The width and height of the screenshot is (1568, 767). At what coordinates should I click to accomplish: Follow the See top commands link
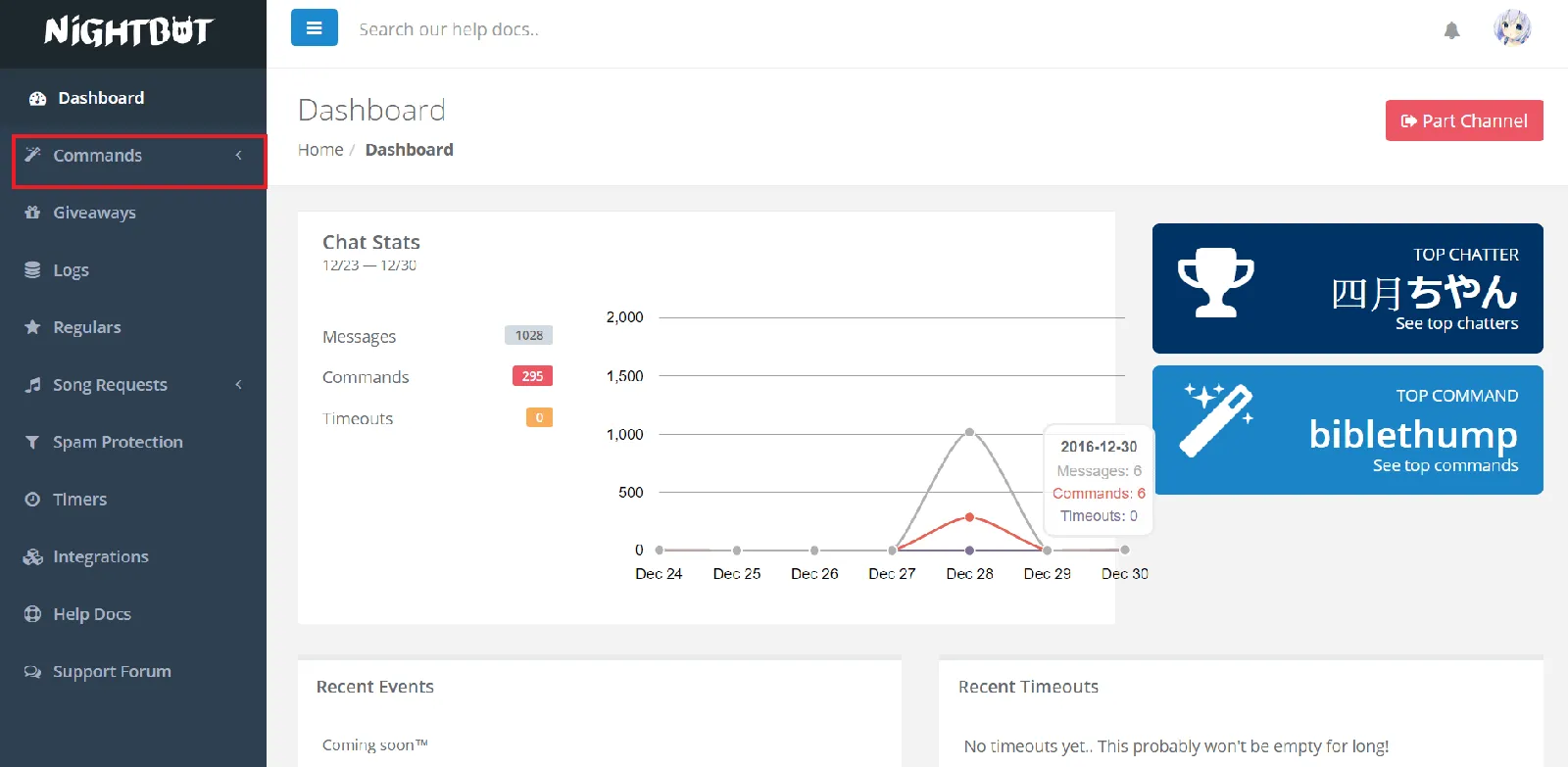[1445, 465]
